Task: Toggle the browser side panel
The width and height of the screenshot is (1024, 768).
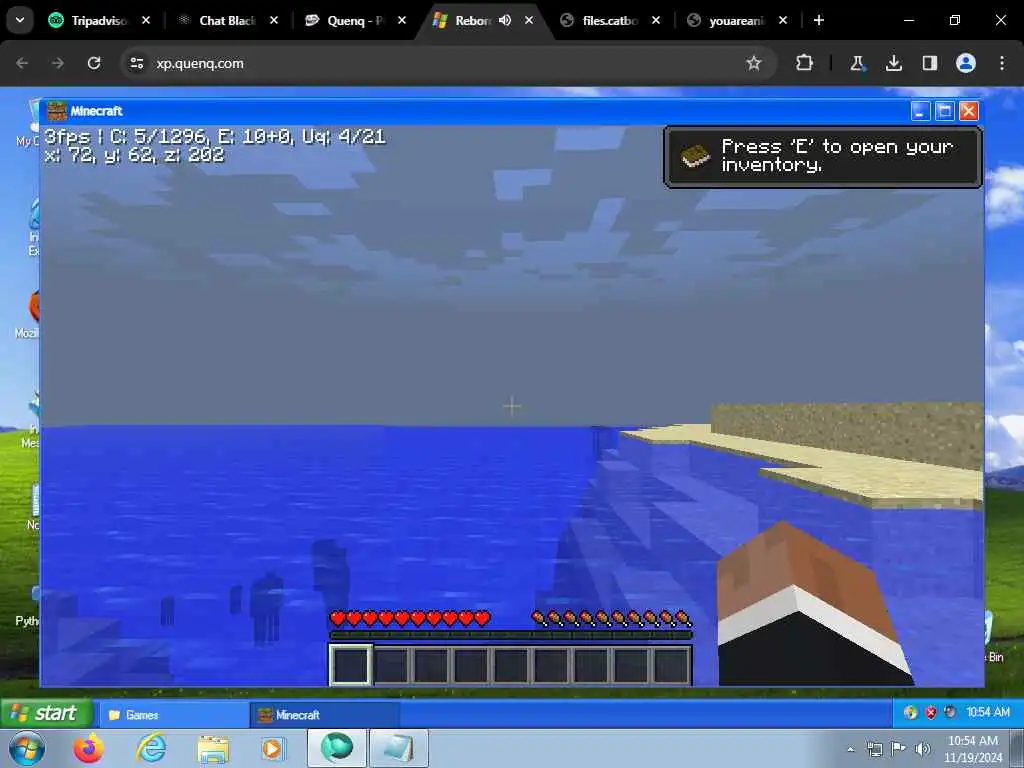Action: click(929, 63)
